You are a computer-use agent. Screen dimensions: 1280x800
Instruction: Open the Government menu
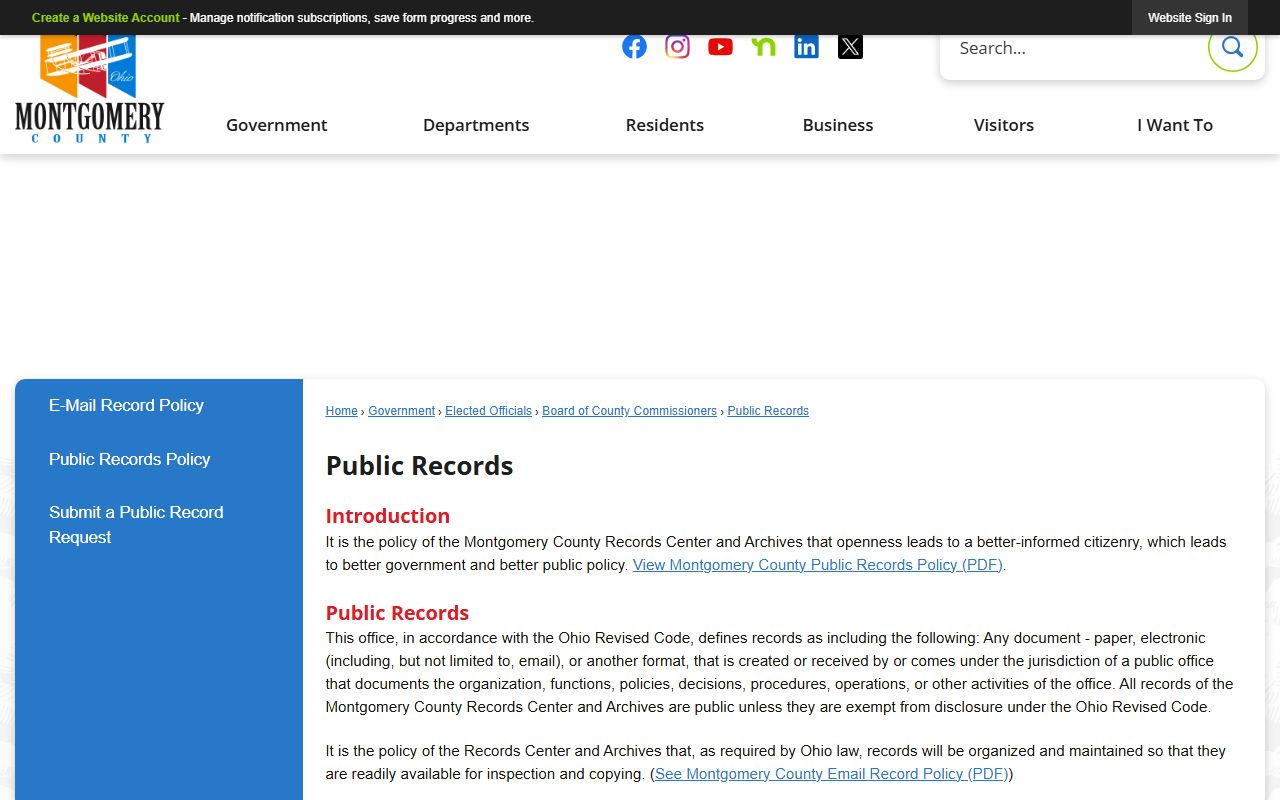[x=277, y=125]
